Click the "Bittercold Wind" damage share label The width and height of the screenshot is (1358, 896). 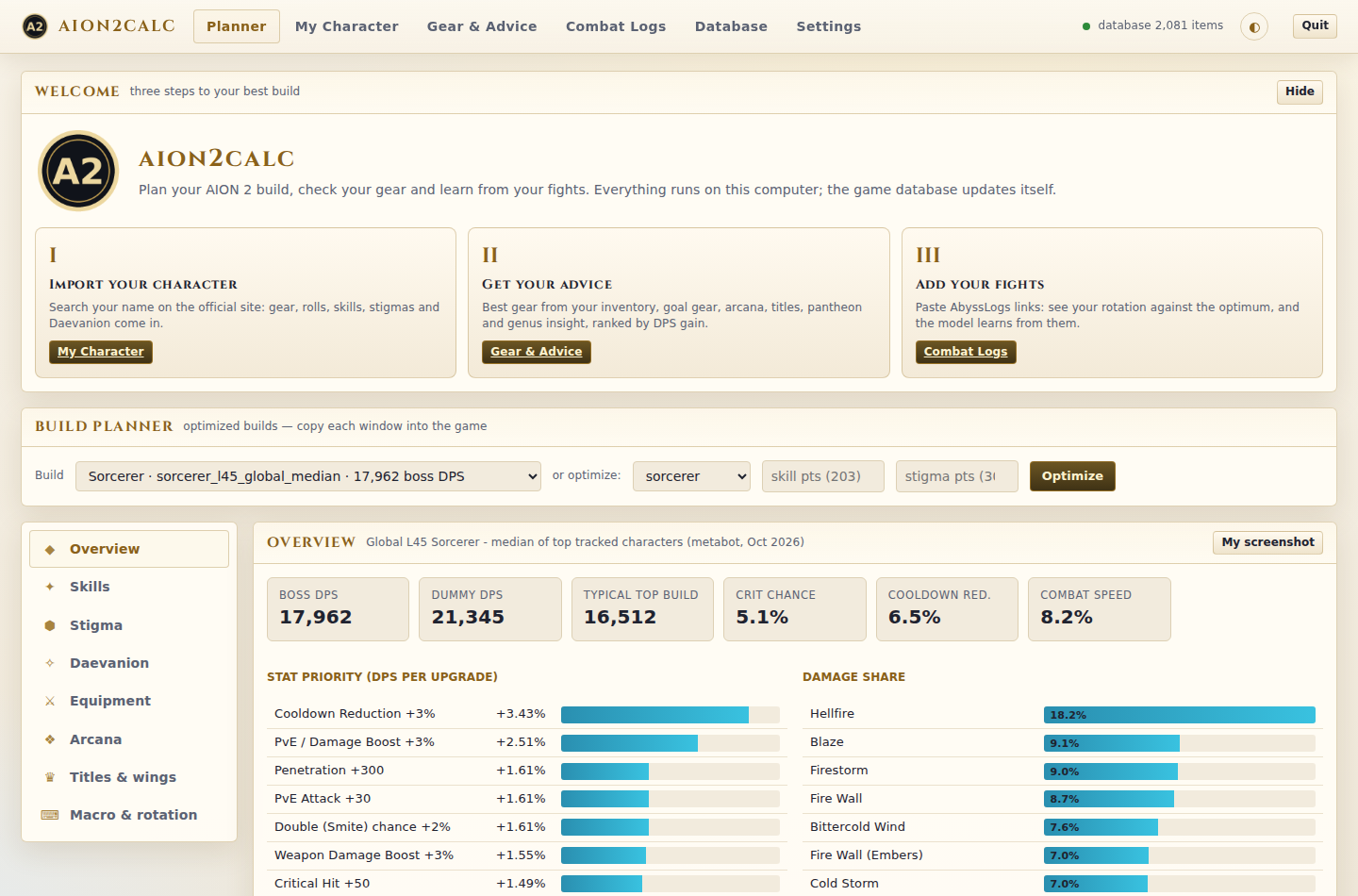click(857, 827)
